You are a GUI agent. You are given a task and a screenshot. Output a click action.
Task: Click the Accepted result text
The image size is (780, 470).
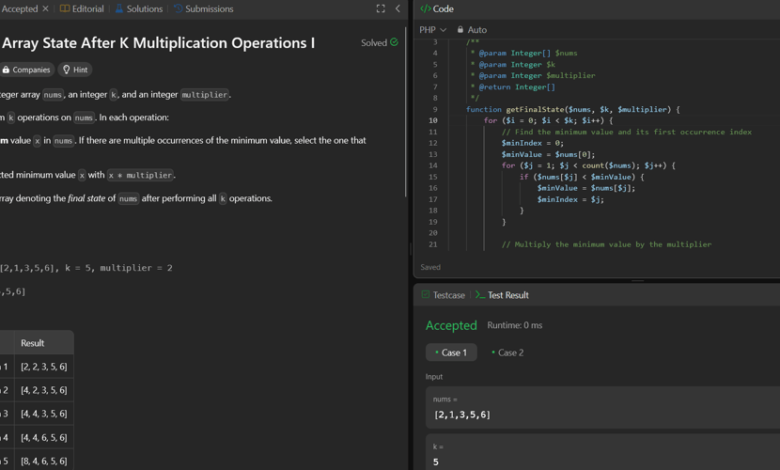point(451,325)
